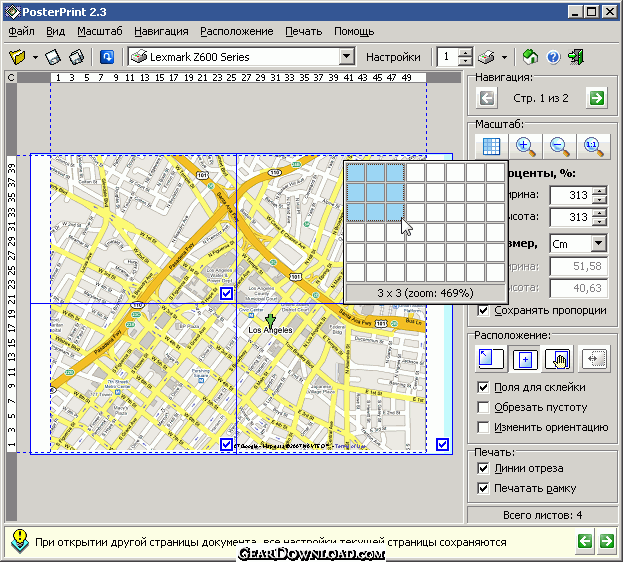Show previous tip with green left arrow

(585, 541)
